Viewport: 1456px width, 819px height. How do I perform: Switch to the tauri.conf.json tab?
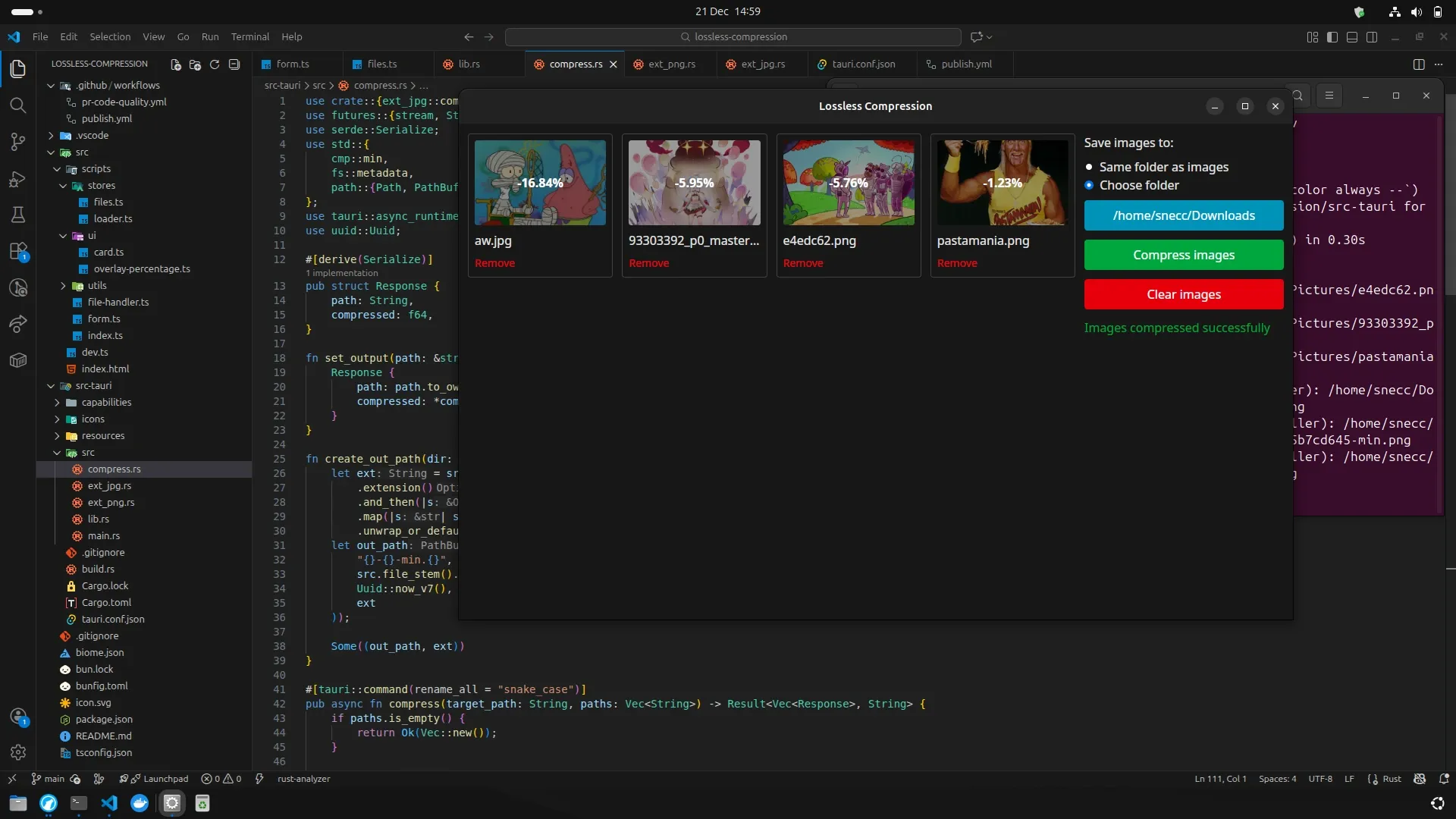pos(863,64)
